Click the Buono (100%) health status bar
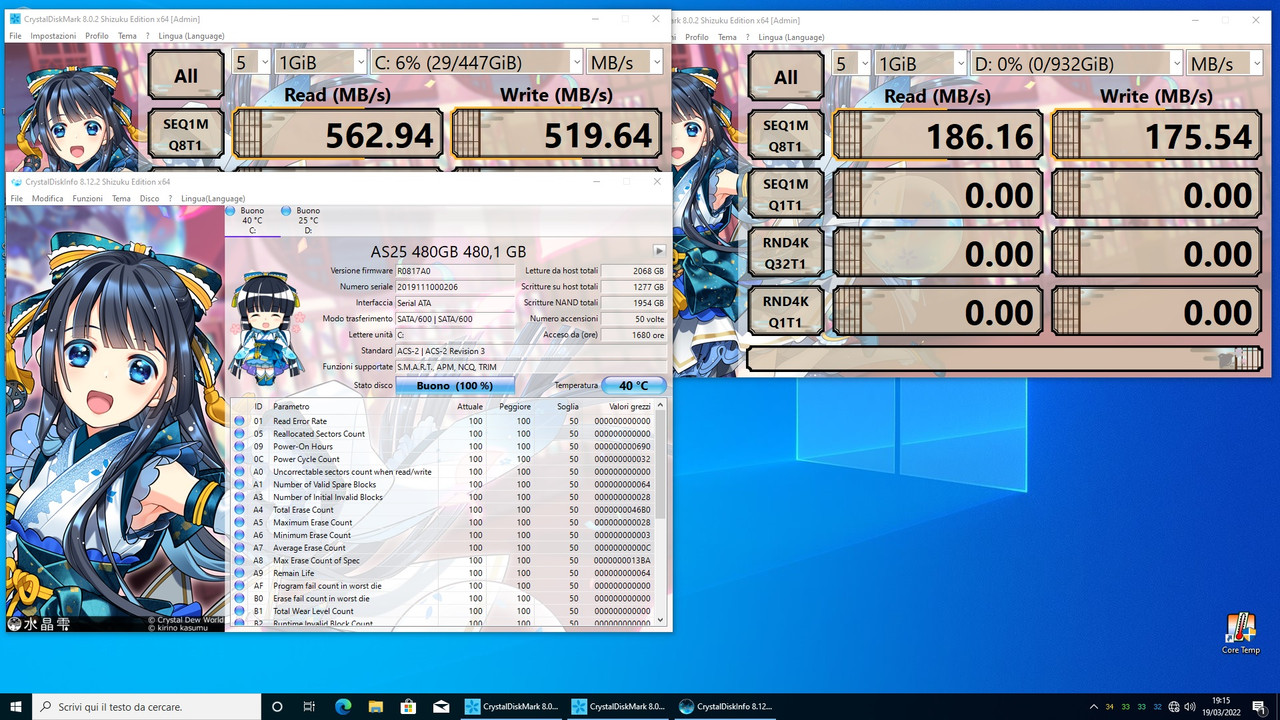Viewport: 1280px width, 720px height. coord(453,385)
